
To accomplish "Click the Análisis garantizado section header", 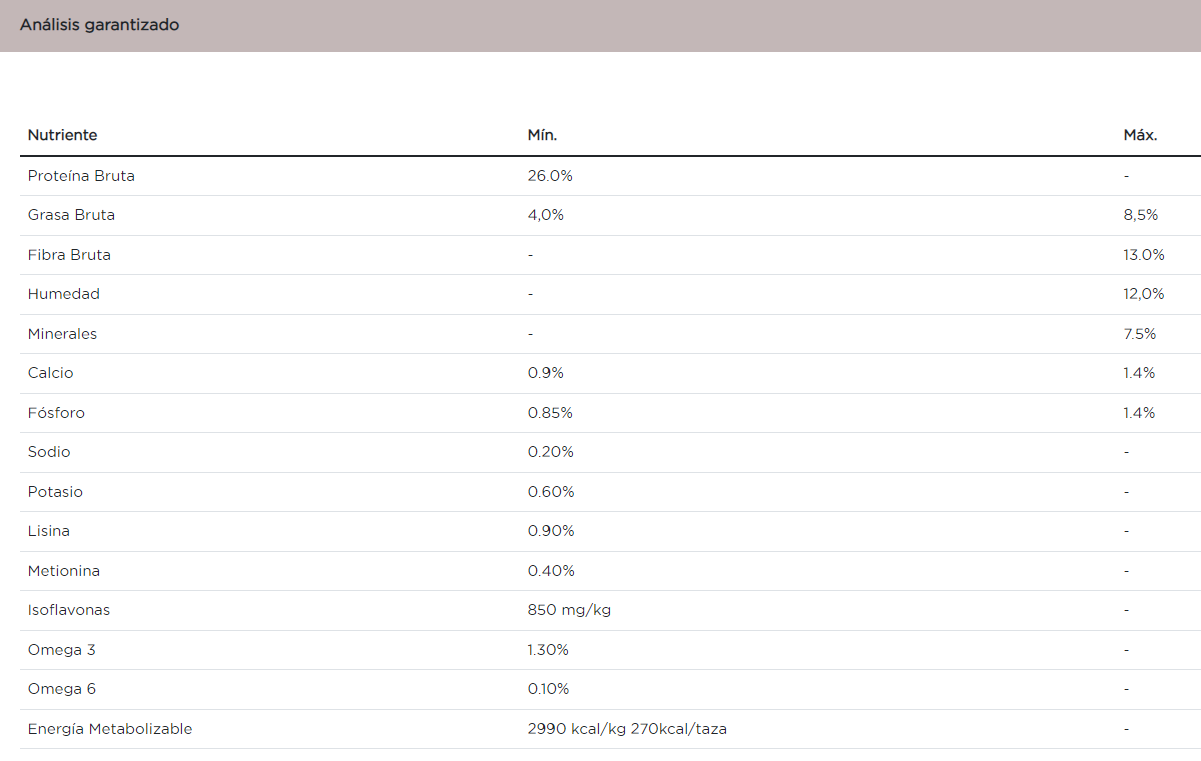I will (99, 25).
